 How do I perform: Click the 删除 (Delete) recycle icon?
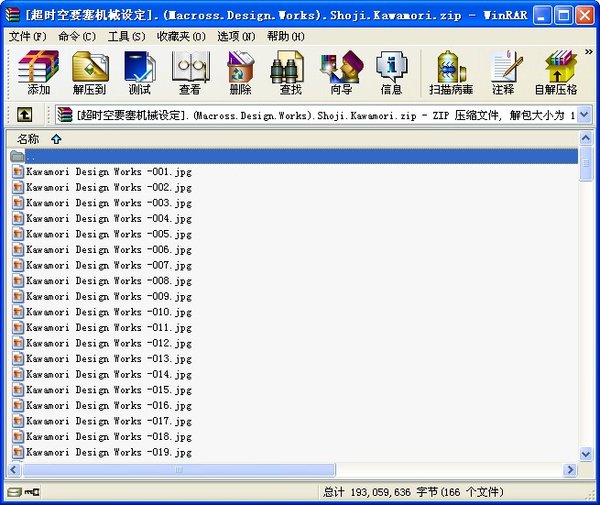(x=240, y=73)
